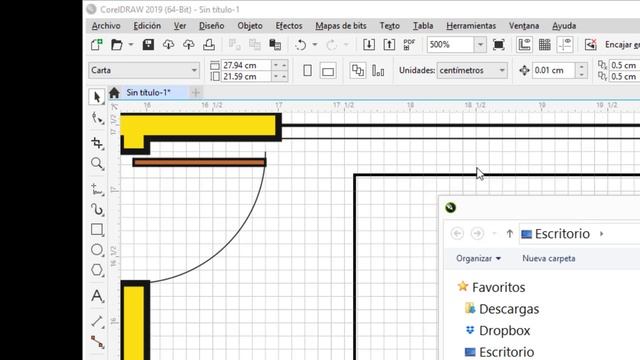Viewport: 640px width, 360px height.
Task: Switch to Sin título-1 document tab
Action: click(148, 93)
